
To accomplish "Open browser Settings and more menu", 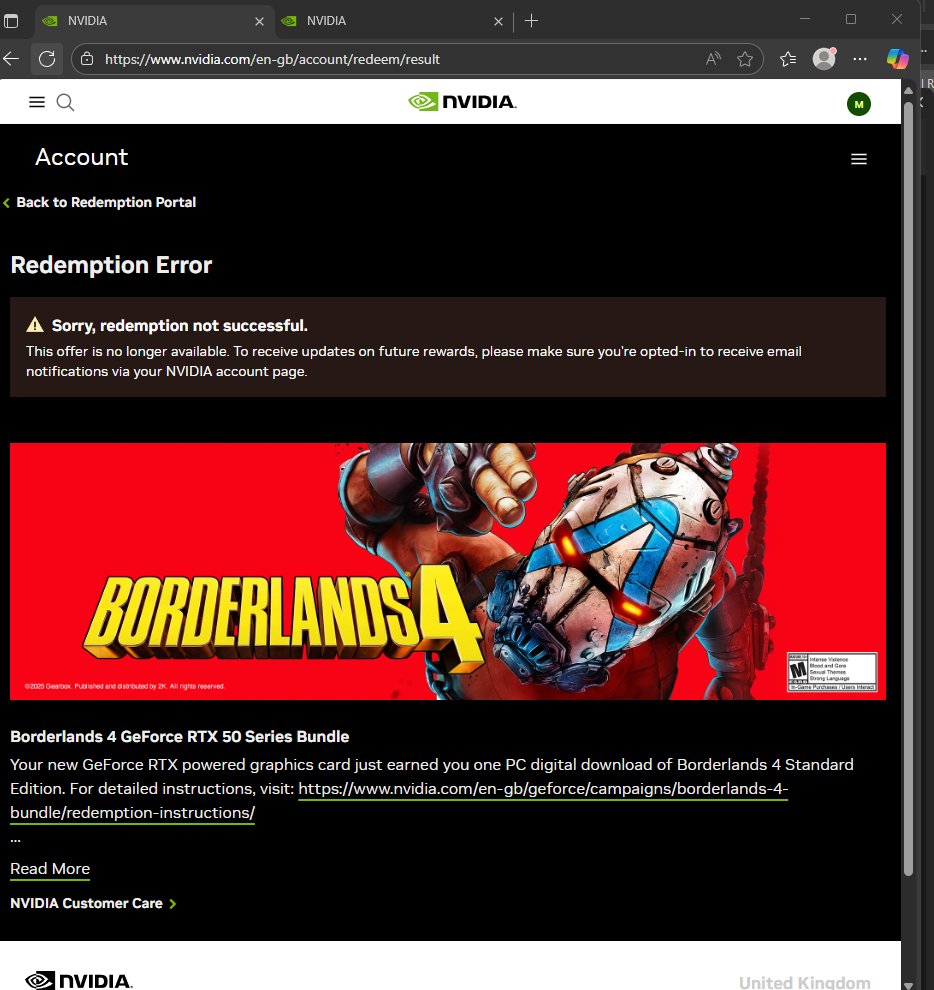I will (x=859, y=59).
